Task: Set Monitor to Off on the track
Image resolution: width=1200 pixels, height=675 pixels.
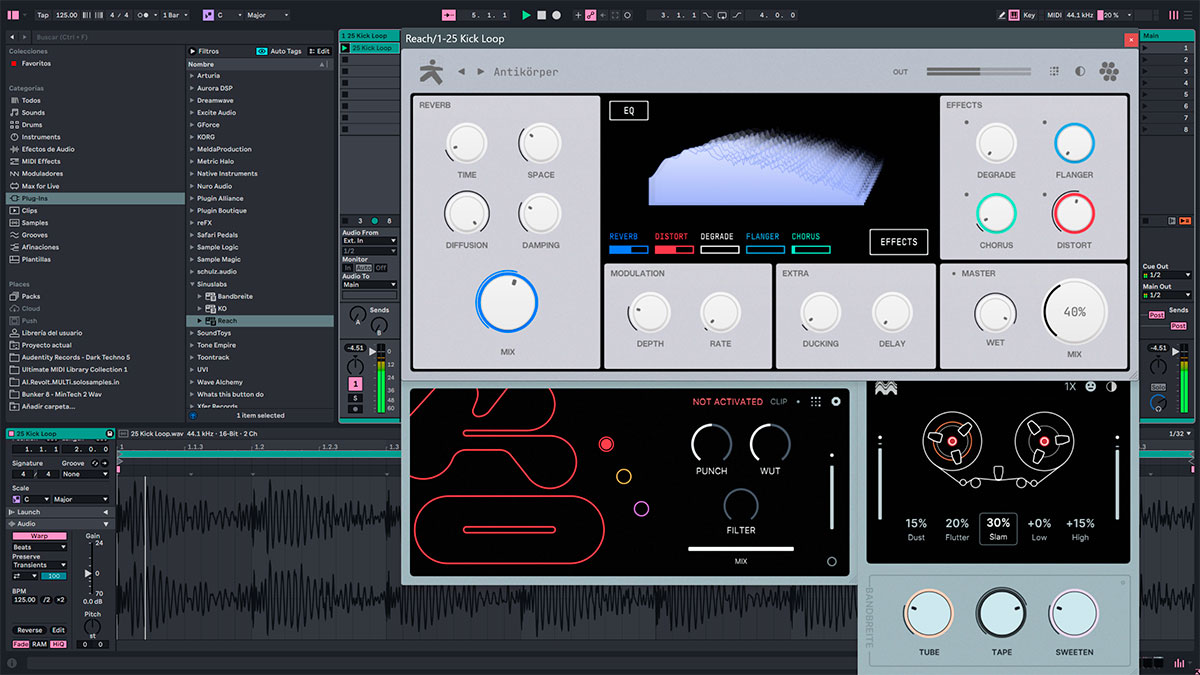Action: coord(380,268)
